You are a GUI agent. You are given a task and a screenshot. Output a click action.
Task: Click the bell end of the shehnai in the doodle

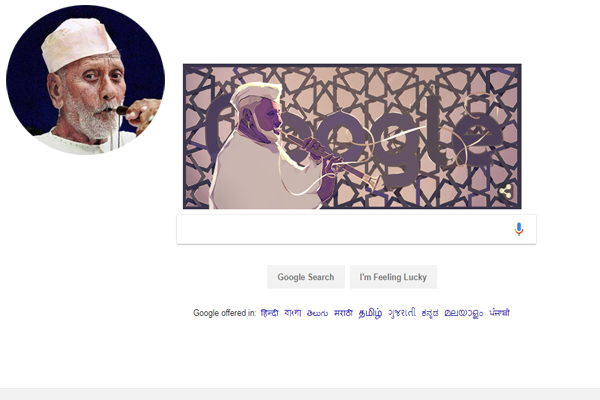370,181
